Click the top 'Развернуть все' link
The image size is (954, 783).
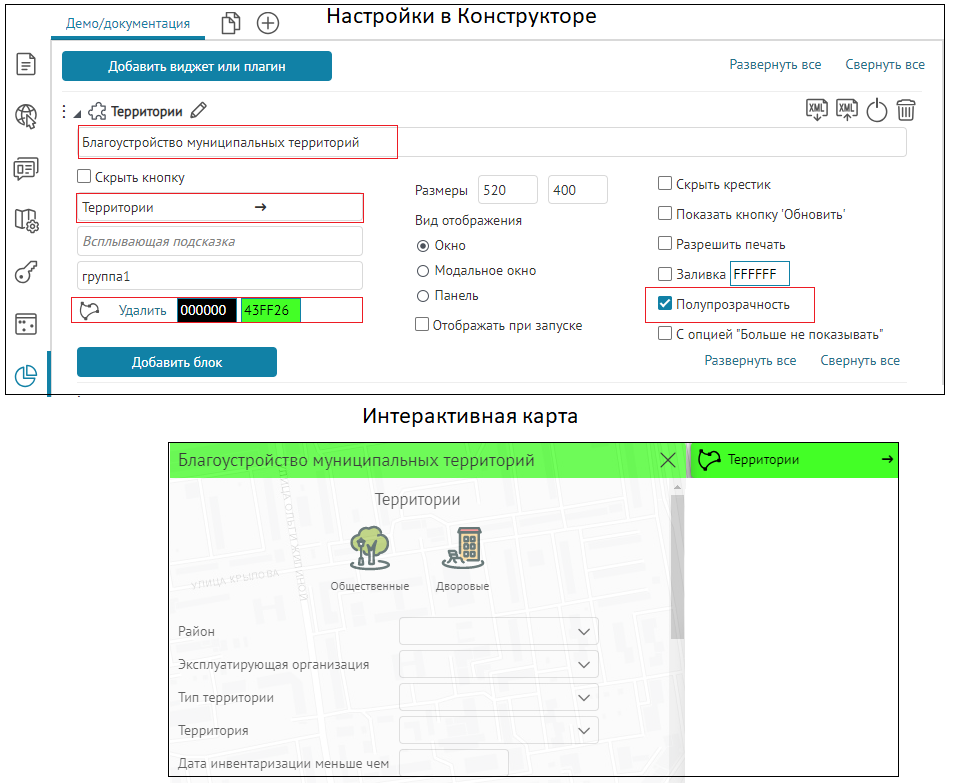[x=775, y=65]
